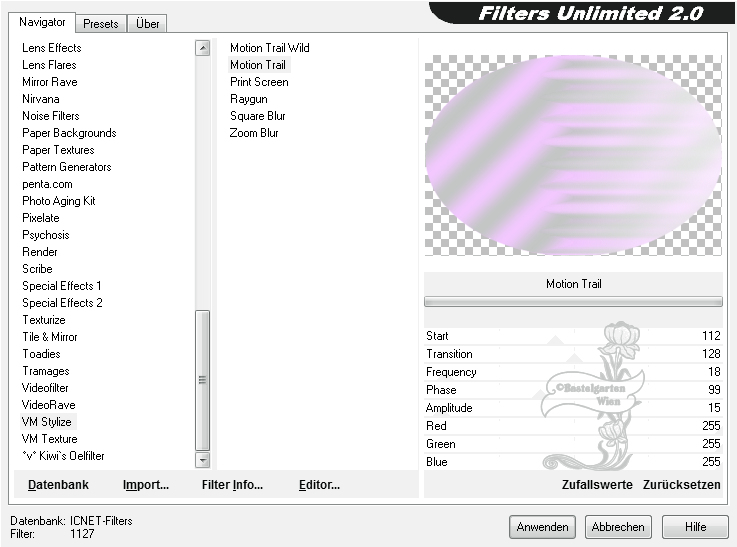The image size is (737, 547).
Task: Select the Mirror Rave category
Action: click(x=50, y=82)
